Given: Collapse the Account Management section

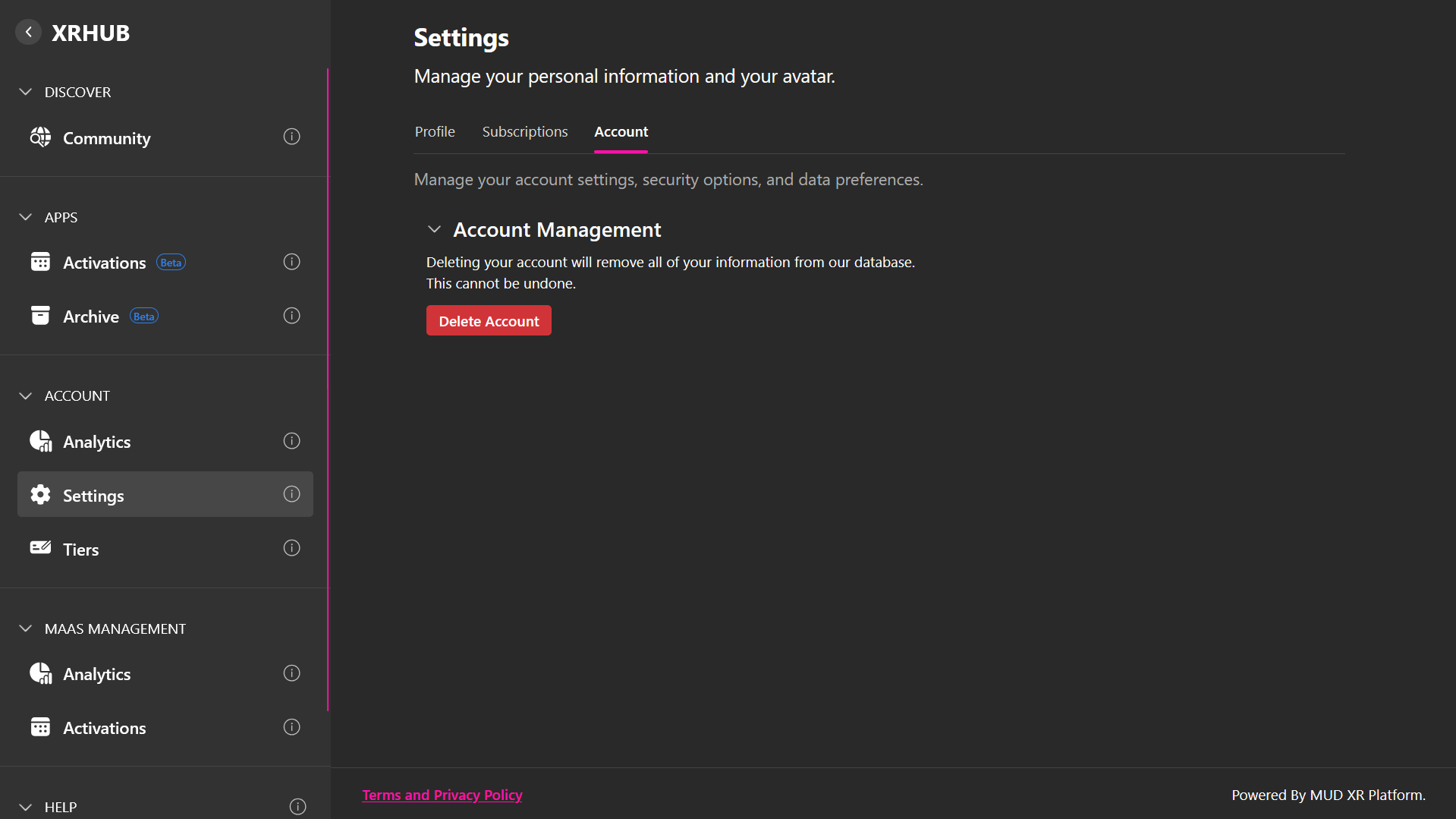Looking at the screenshot, I should pos(435,229).
